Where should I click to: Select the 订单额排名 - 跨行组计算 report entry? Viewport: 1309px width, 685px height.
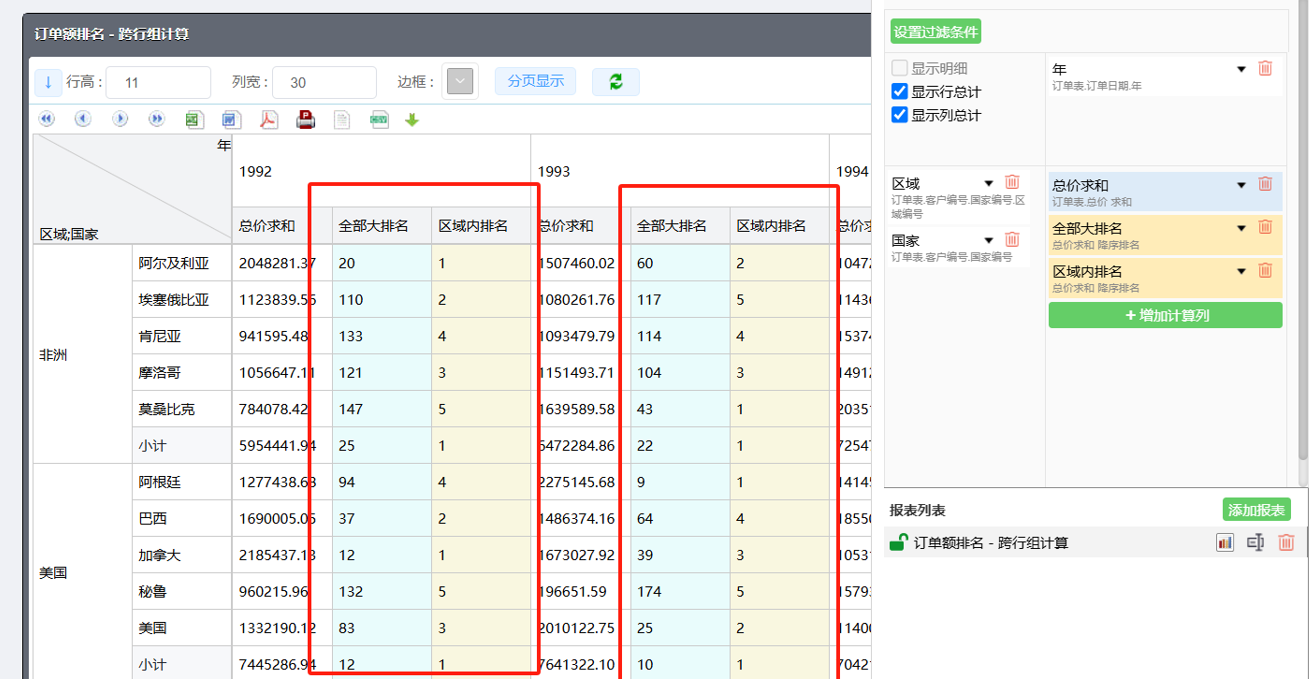(x=990, y=543)
